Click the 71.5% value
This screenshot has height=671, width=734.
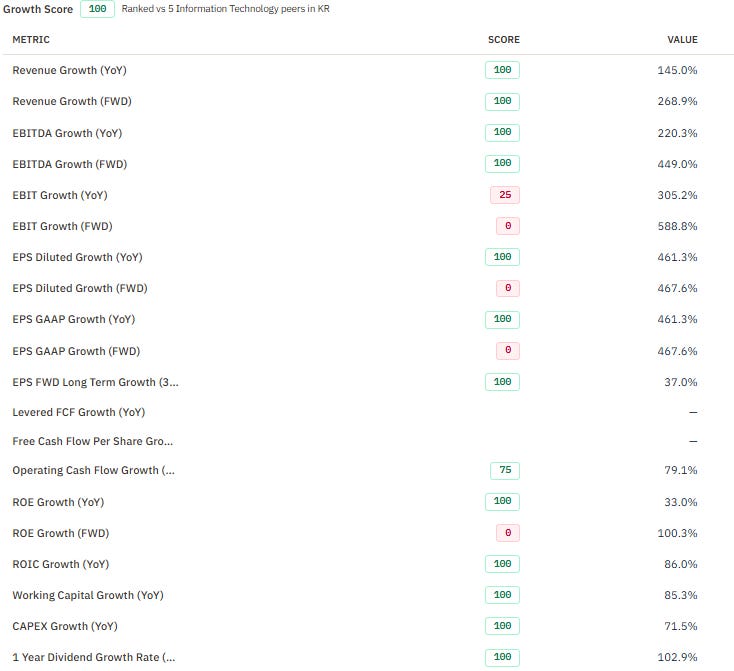[x=681, y=626]
